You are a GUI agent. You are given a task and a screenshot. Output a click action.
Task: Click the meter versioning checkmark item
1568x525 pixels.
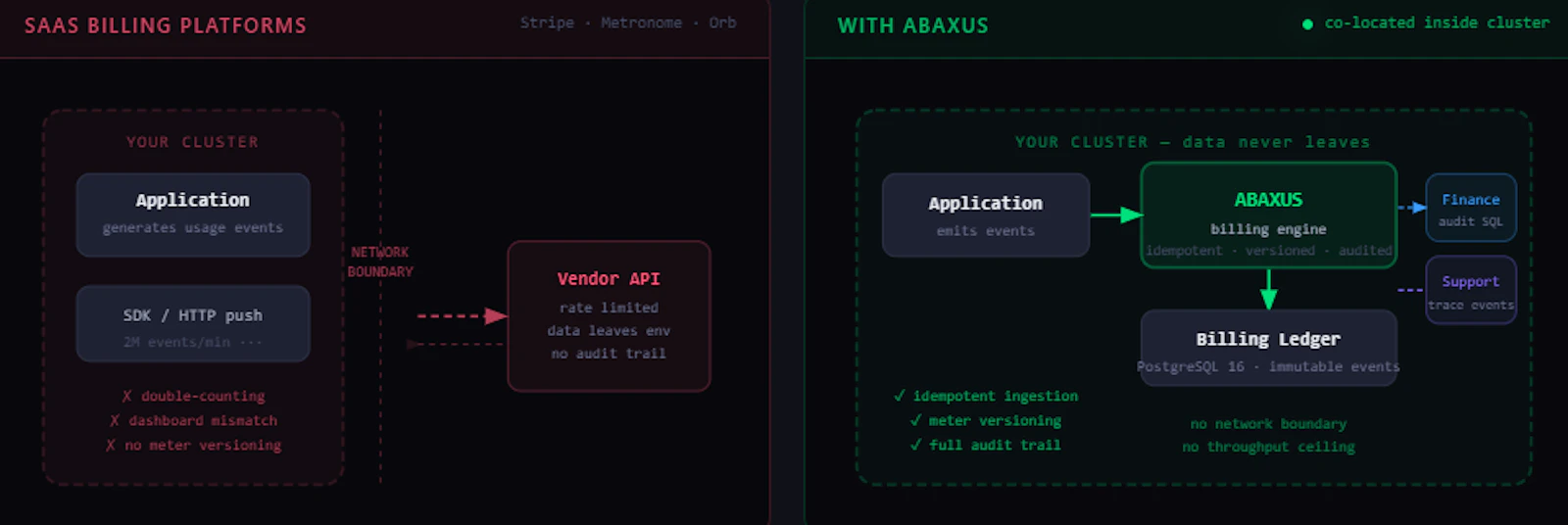coord(985,420)
